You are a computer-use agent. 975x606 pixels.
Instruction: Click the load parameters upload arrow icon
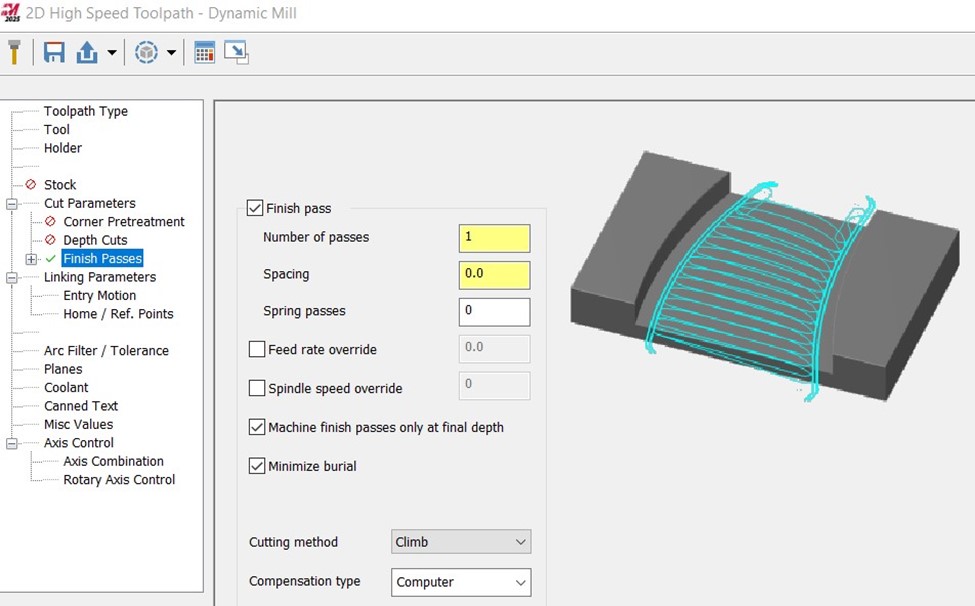pyautogui.click(x=87, y=52)
